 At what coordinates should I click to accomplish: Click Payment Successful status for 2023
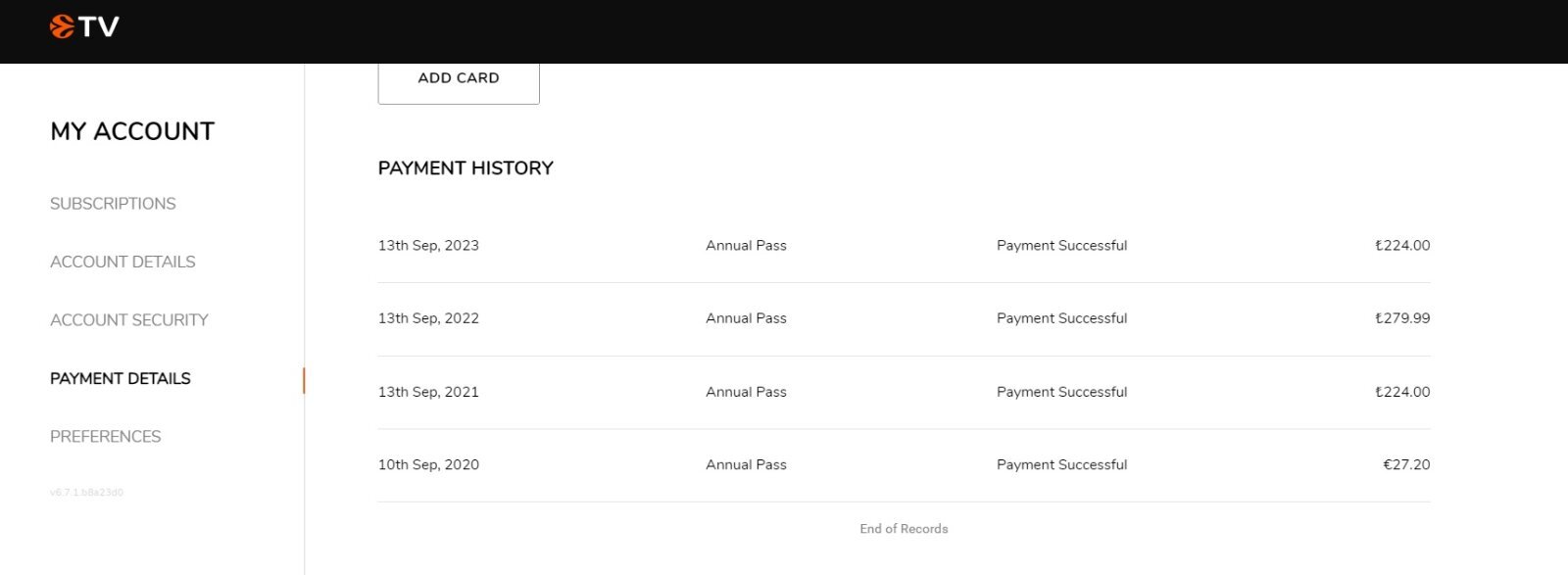[1061, 246]
